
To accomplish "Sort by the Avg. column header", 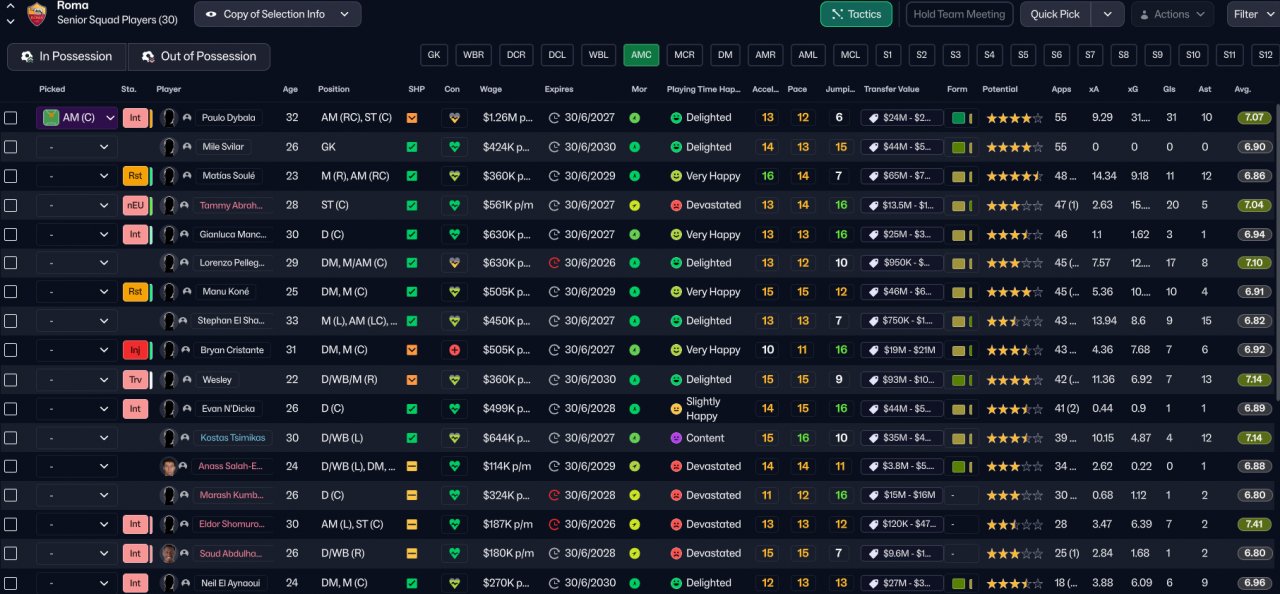I will coord(1243,89).
